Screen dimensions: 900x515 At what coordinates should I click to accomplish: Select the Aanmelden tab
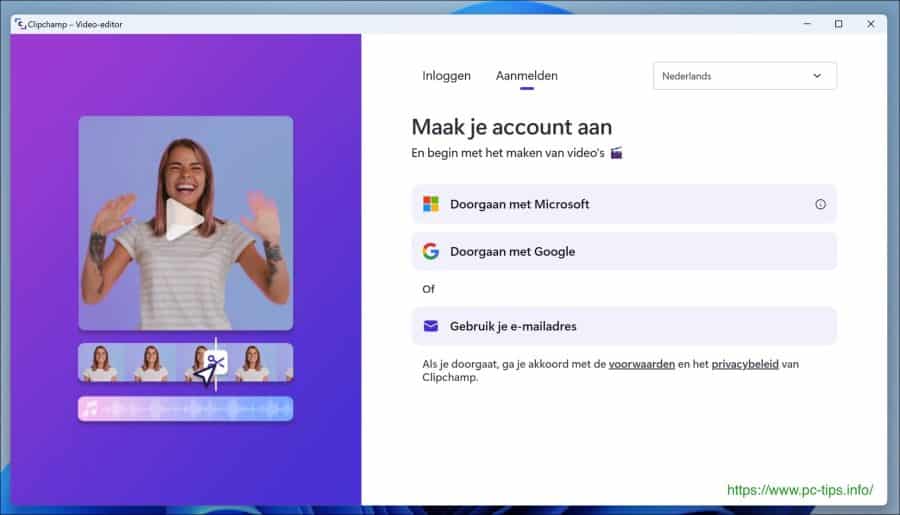pyautogui.click(x=526, y=76)
